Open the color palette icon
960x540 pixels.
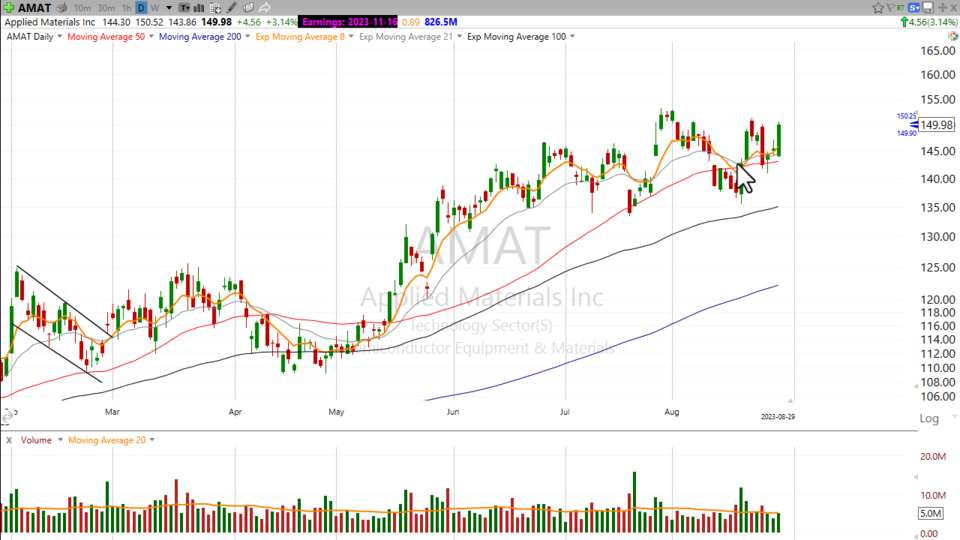tap(953, 36)
